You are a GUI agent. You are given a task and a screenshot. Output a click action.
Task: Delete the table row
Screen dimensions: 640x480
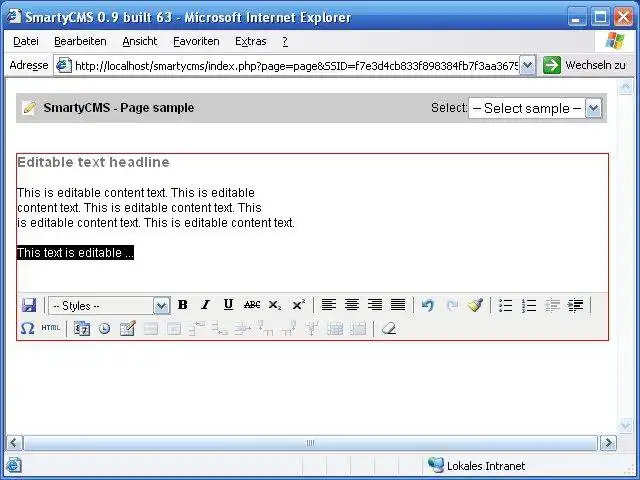tap(242, 328)
